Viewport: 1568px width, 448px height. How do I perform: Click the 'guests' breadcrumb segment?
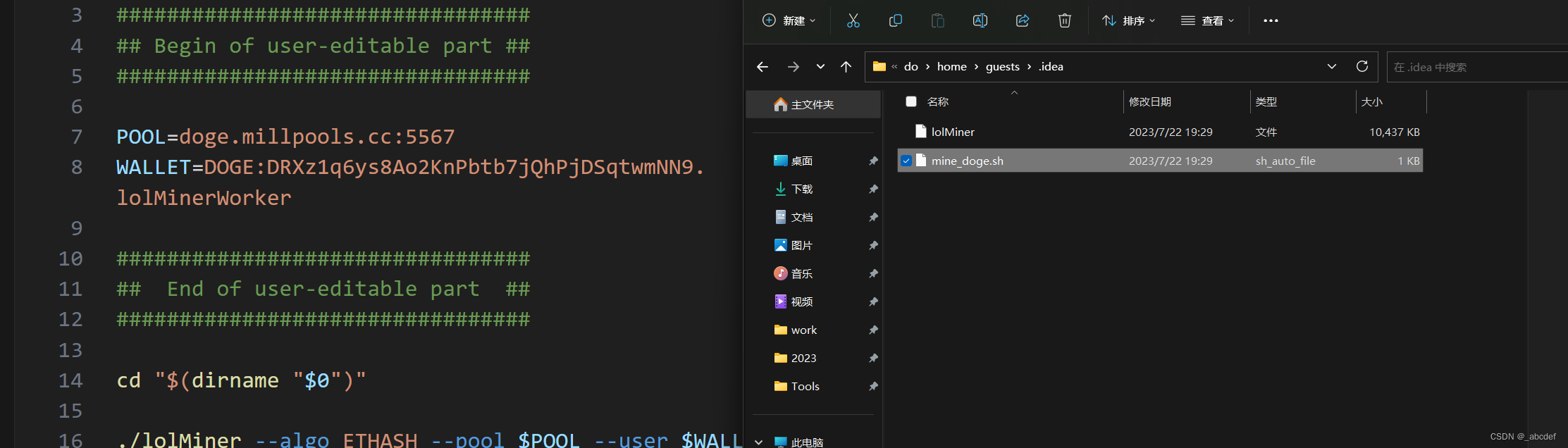1002,66
